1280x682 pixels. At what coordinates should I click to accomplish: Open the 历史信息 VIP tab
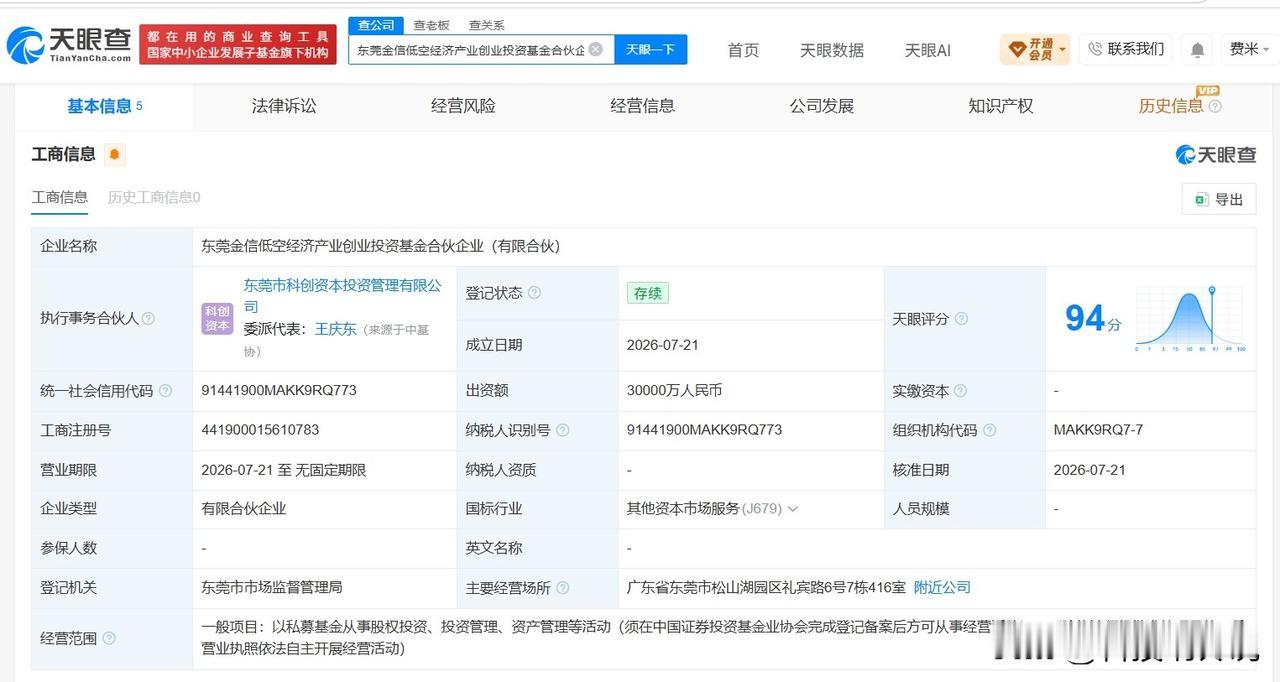[x=1171, y=106]
